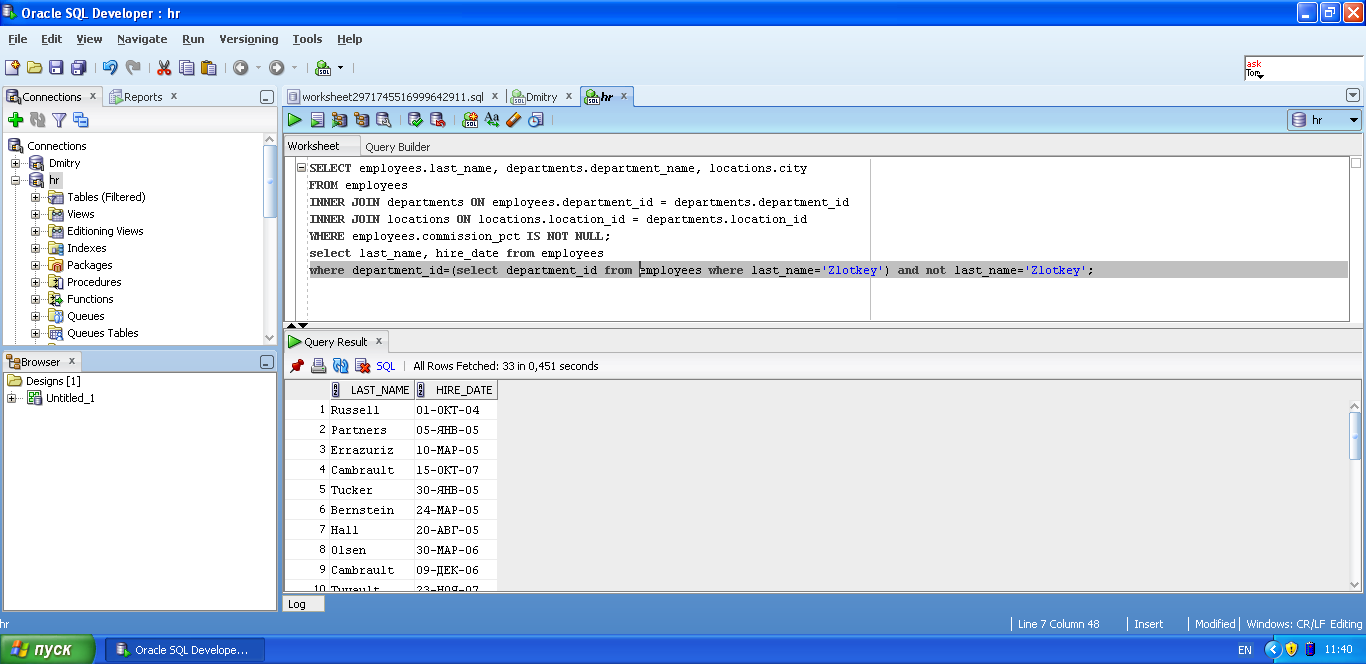Expand the Tables (Filtered) node

pyautogui.click(x=36, y=197)
